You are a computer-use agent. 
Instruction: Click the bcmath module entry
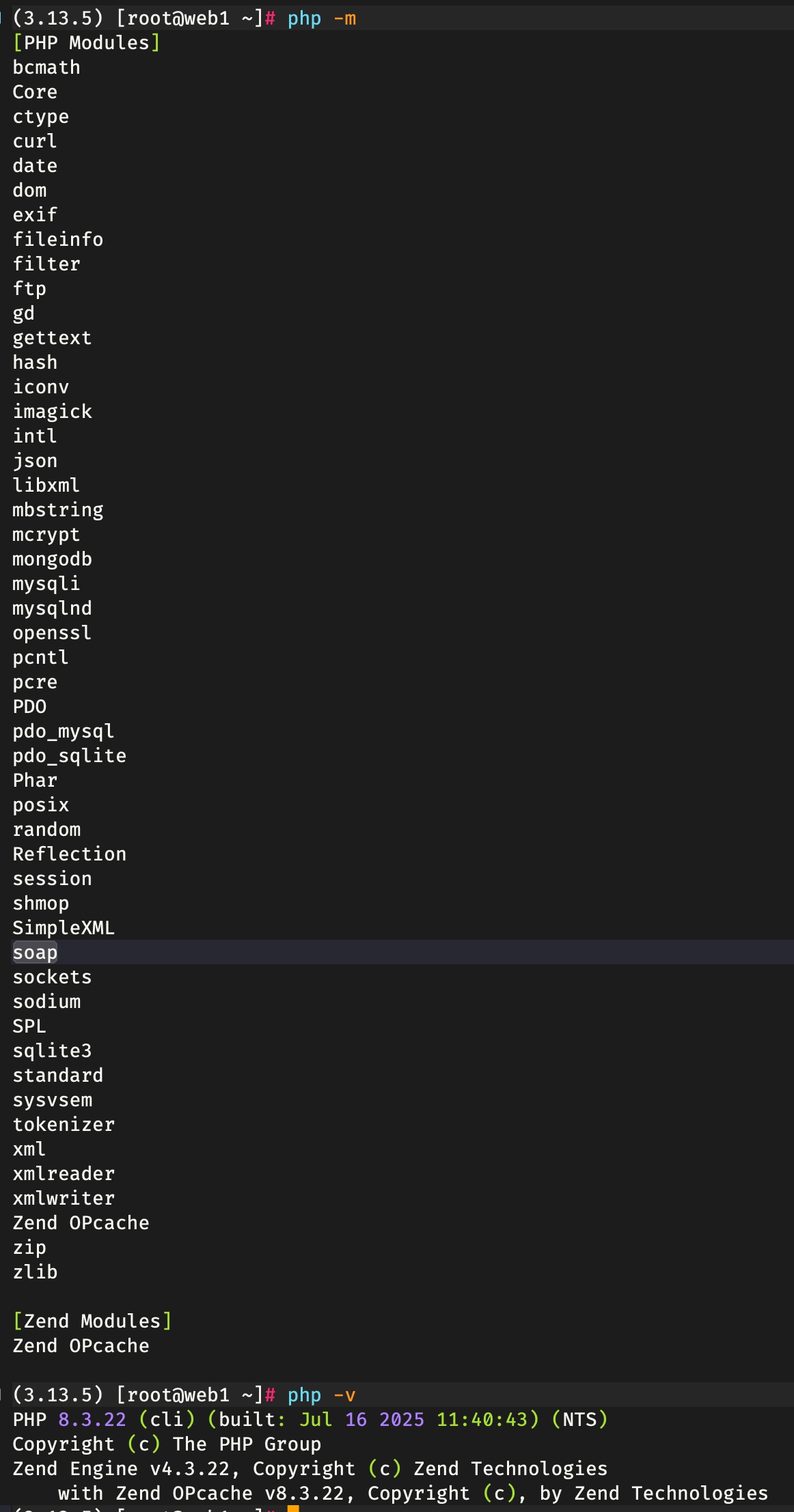[46, 68]
